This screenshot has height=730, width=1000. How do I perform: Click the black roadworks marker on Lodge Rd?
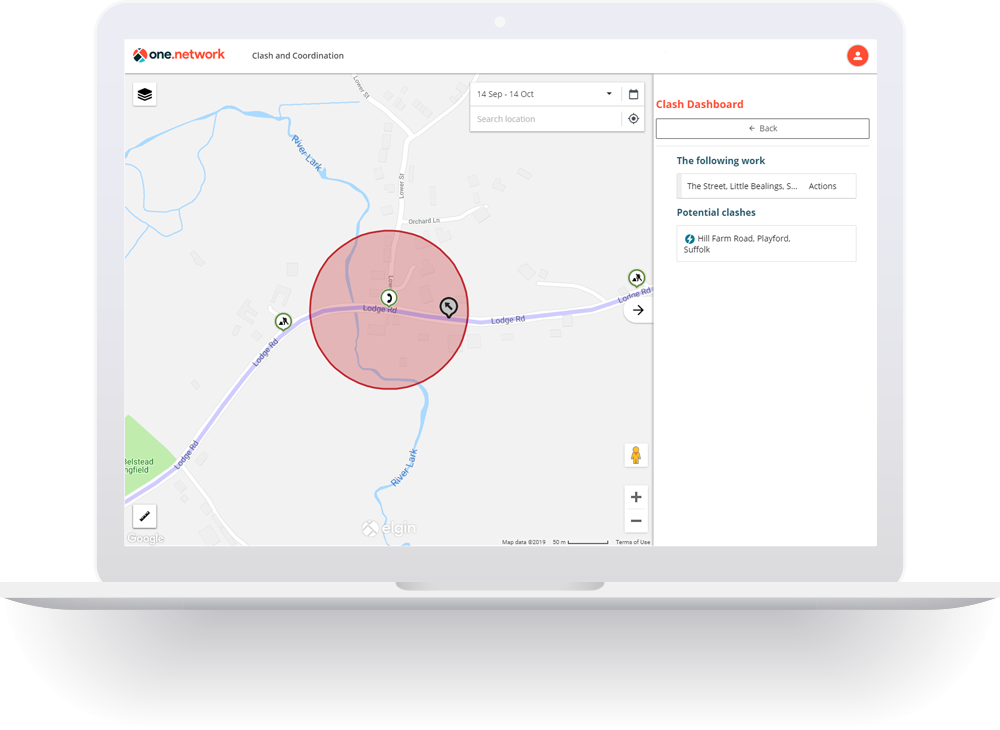pyautogui.click(x=449, y=306)
